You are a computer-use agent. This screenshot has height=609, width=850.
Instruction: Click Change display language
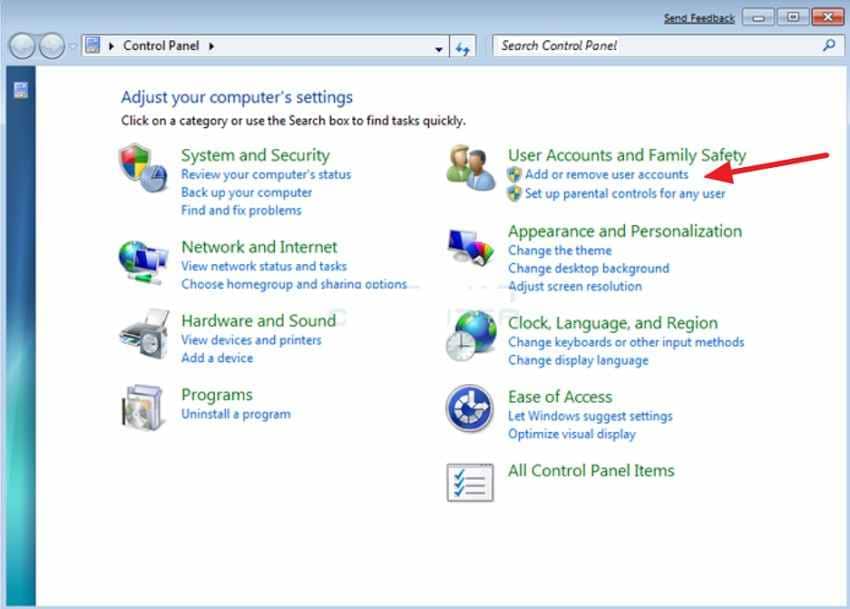click(578, 360)
